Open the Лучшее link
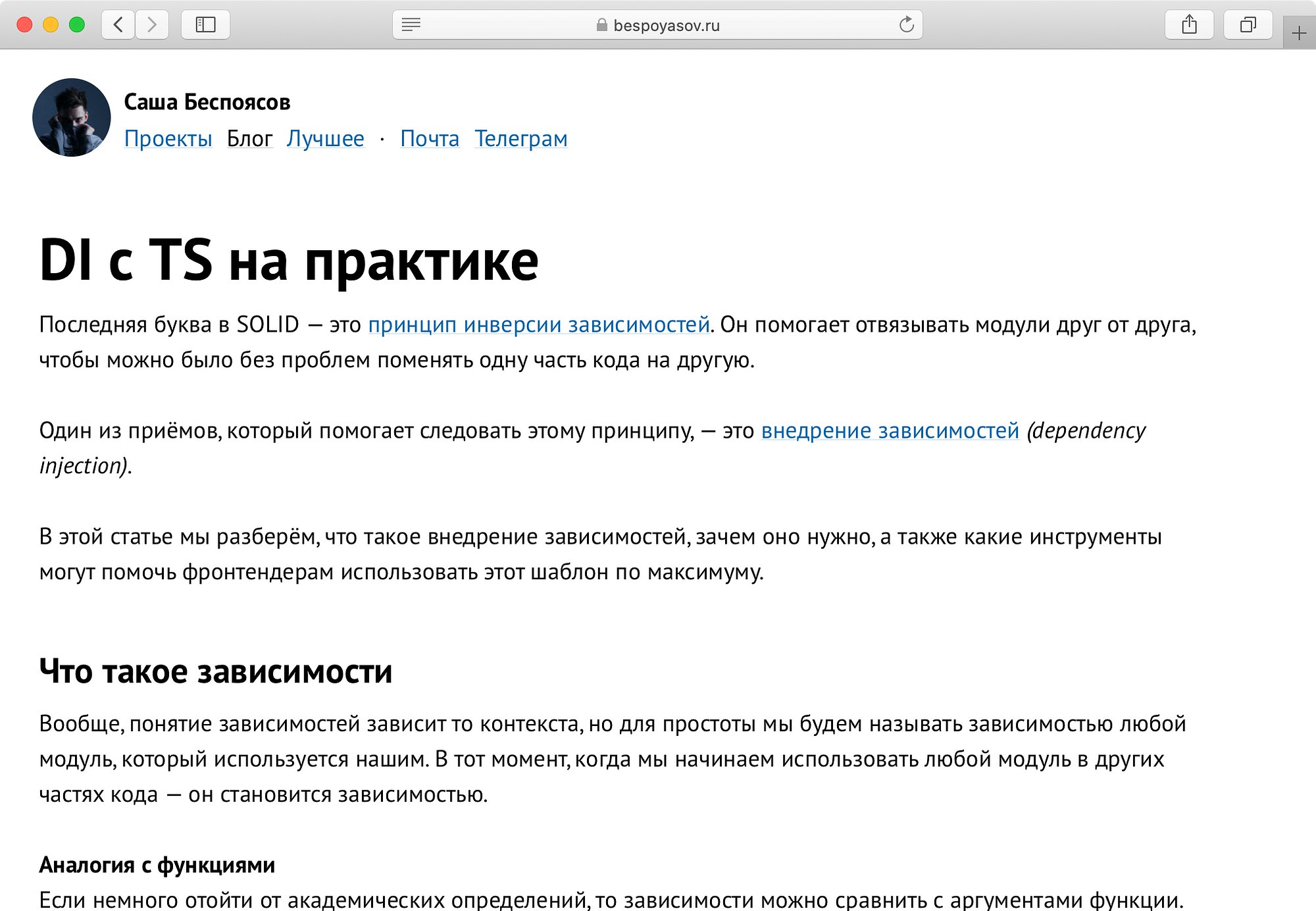Screen dimensions: 1316x911 pyautogui.click(x=325, y=139)
